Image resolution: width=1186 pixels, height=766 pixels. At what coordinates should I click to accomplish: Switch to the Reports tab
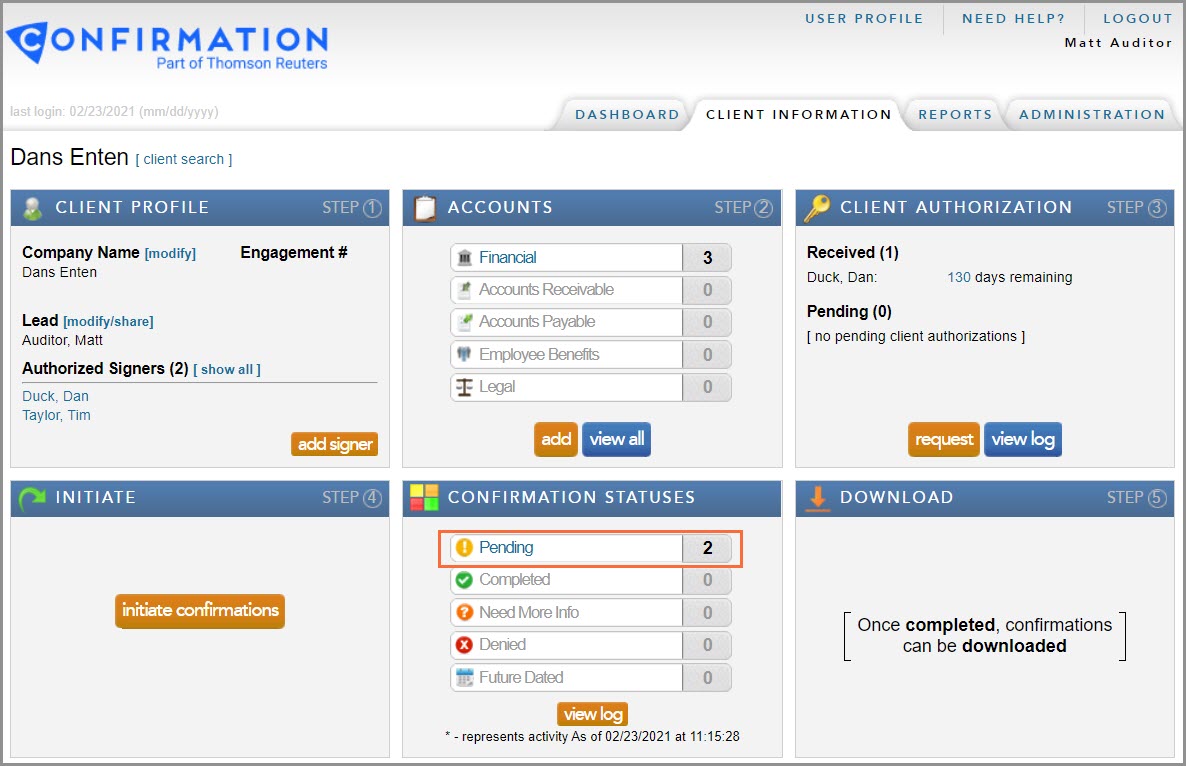[x=955, y=115]
